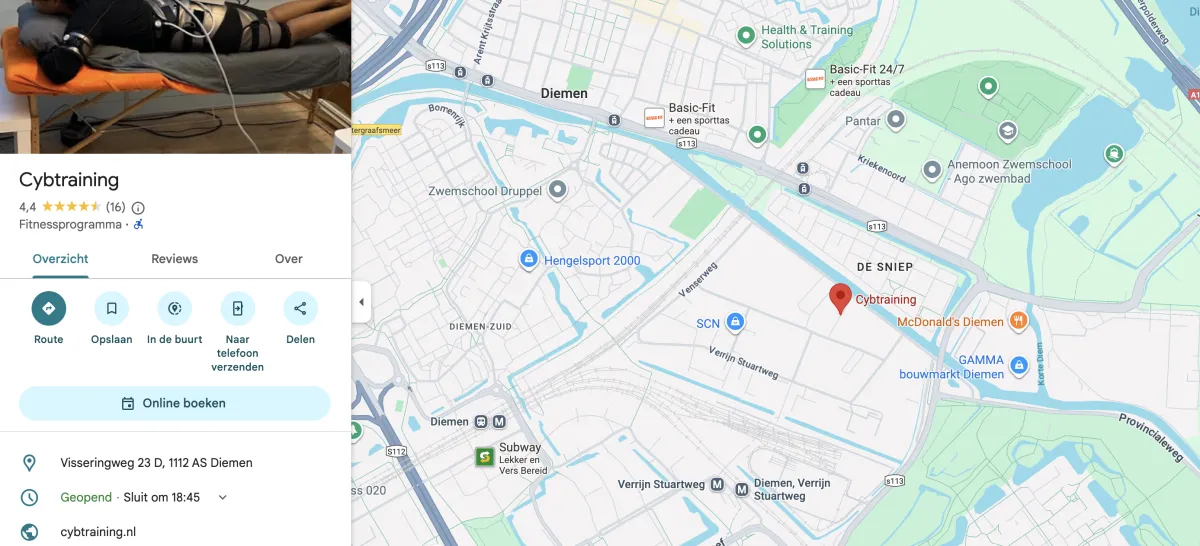Open In de buurt nearby search
This screenshot has width=1200, height=546.
pyautogui.click(x=175, y=308)
